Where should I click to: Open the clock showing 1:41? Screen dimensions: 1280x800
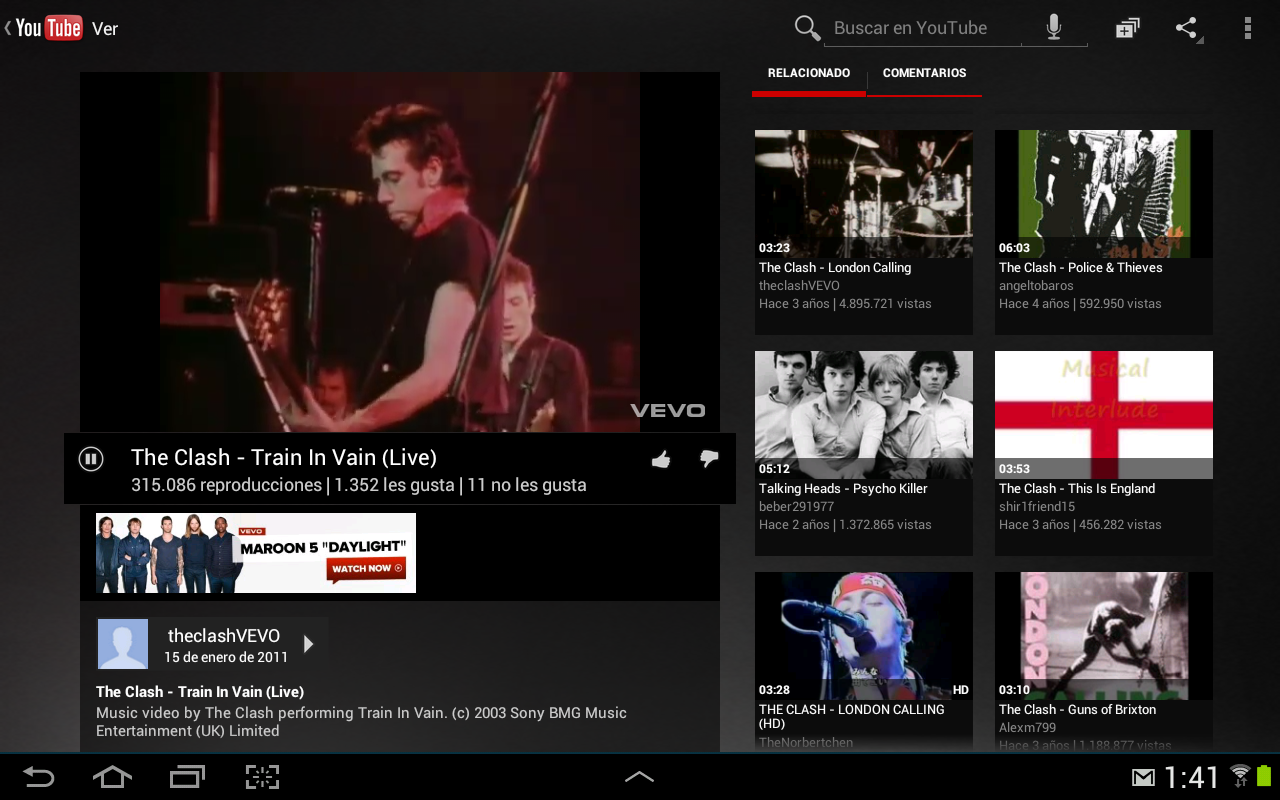click(1192, 777)
